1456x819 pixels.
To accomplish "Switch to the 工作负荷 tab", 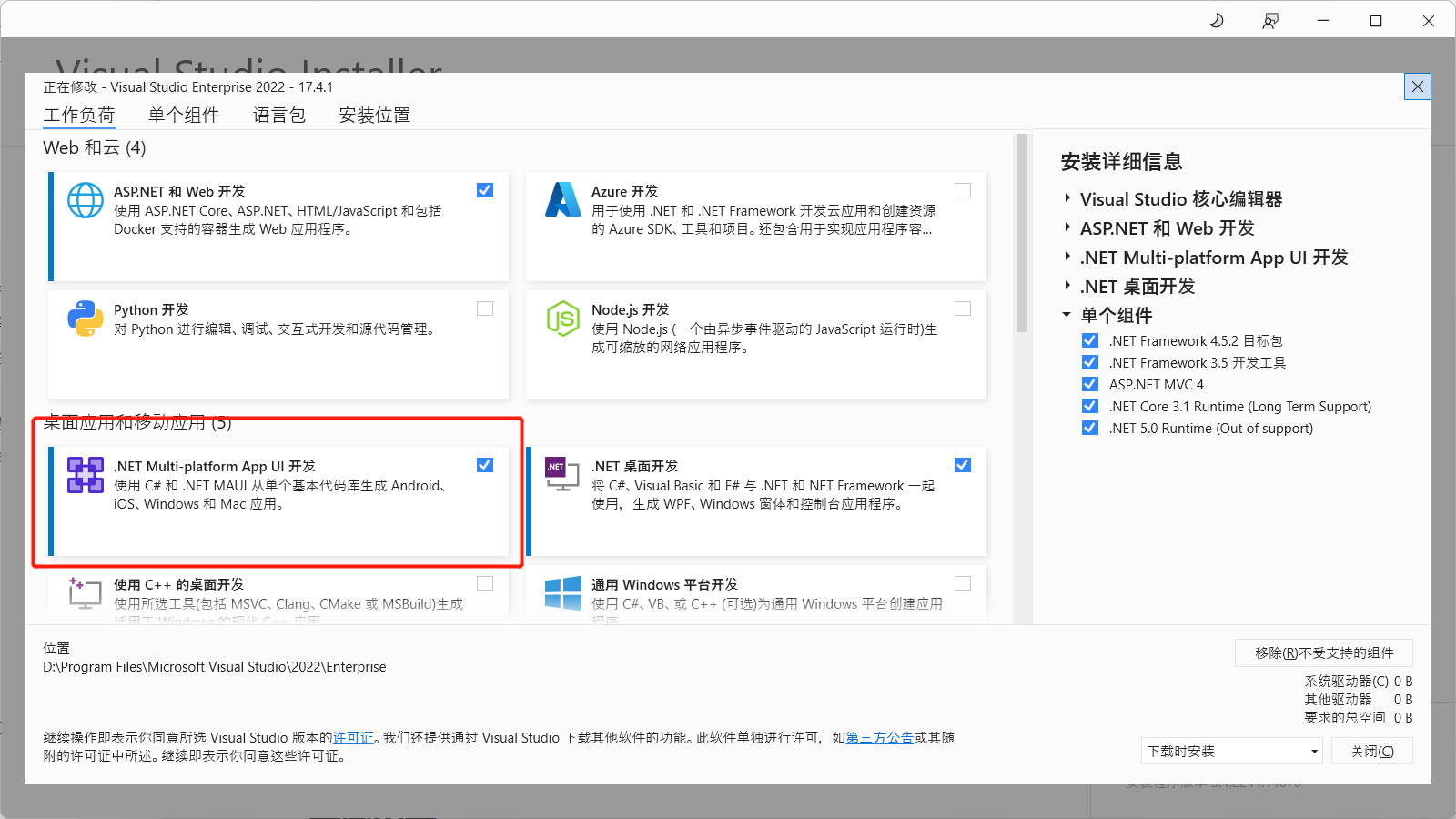I will pos(79,116).
